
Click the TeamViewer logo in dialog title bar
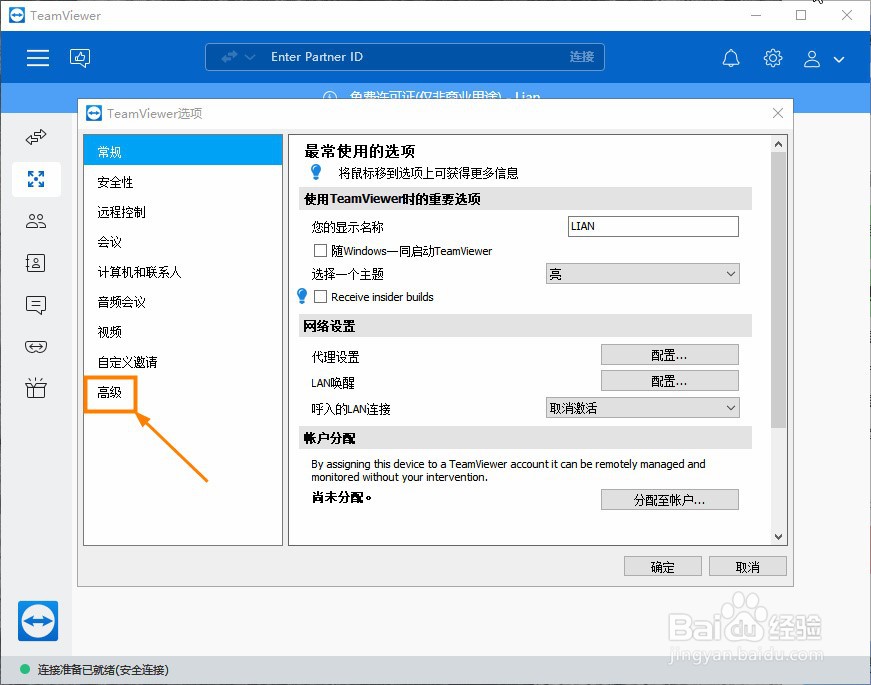click(x=94, y=113)
